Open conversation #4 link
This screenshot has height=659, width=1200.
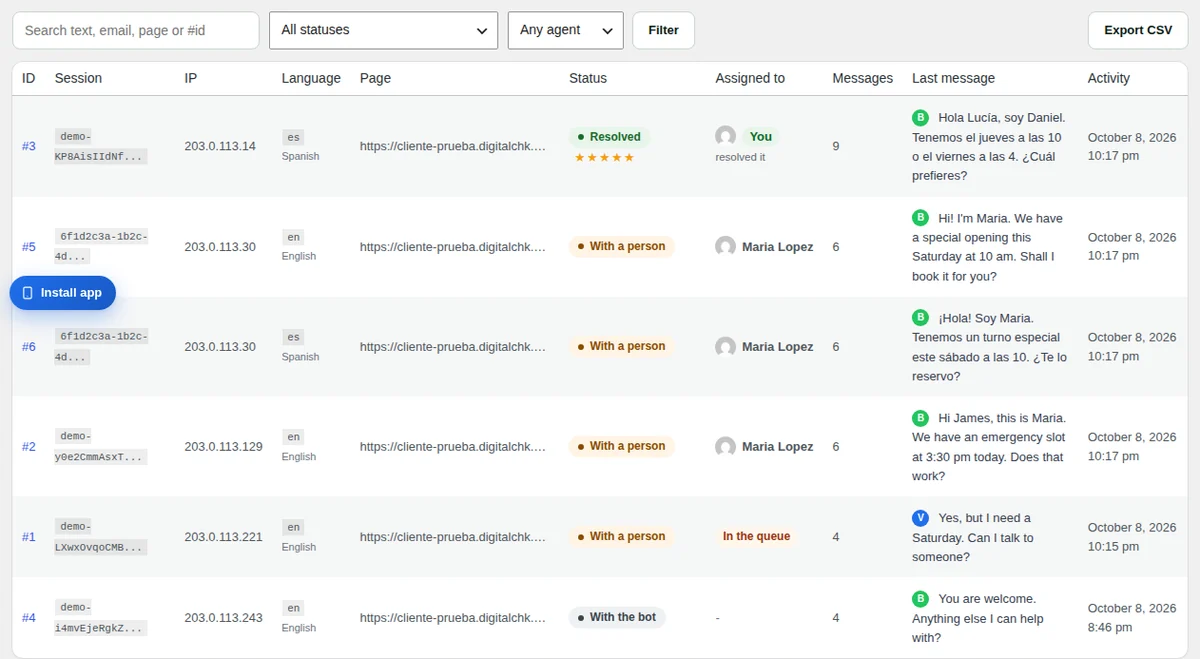tap(29, 618)
